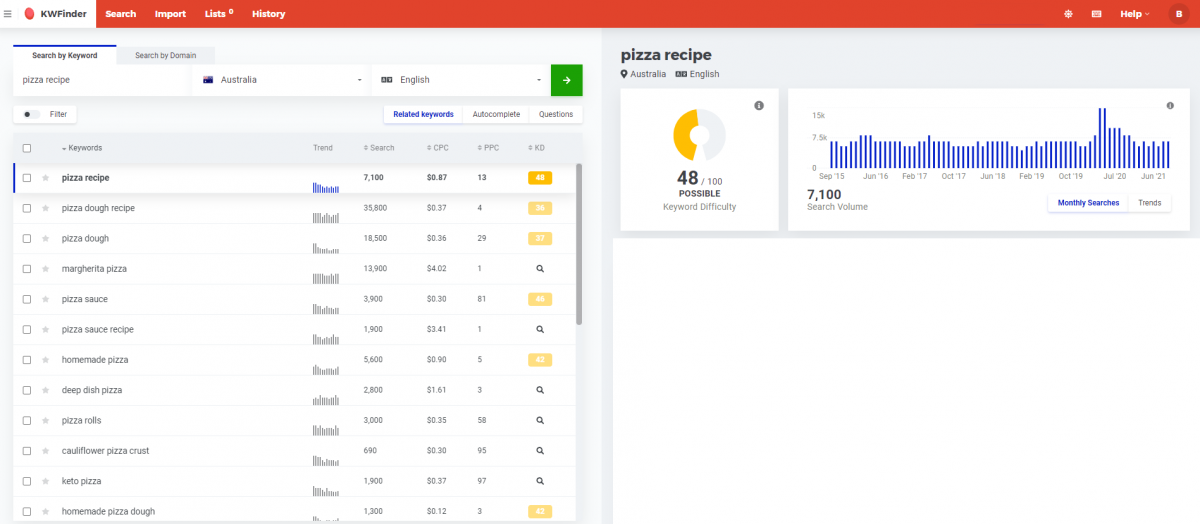The height and width of the screenshot is (524, 1200).
Task: Analyze KD magnifier for deep dish pizza
Action: 540,390
